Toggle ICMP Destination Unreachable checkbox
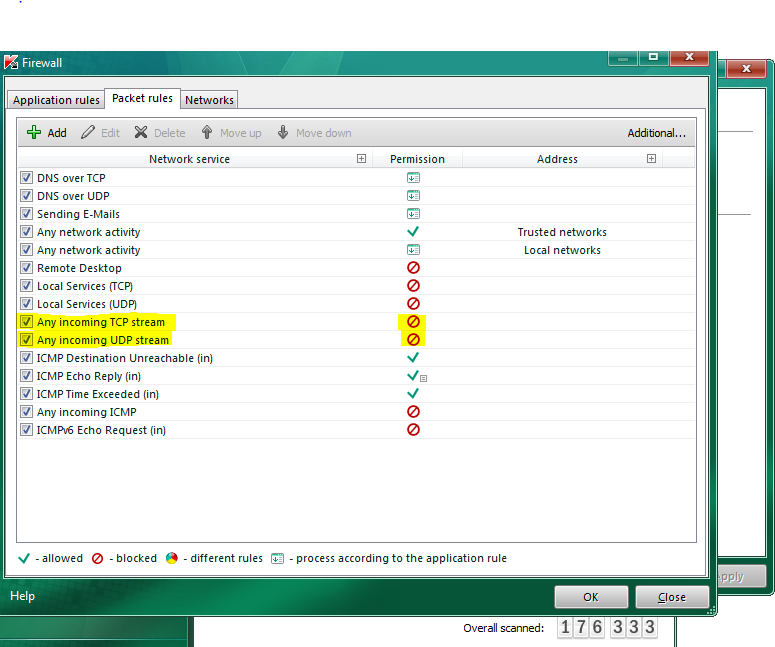This screenshot has width=775, height=647. pyautogui.click(x=27, y=358)
